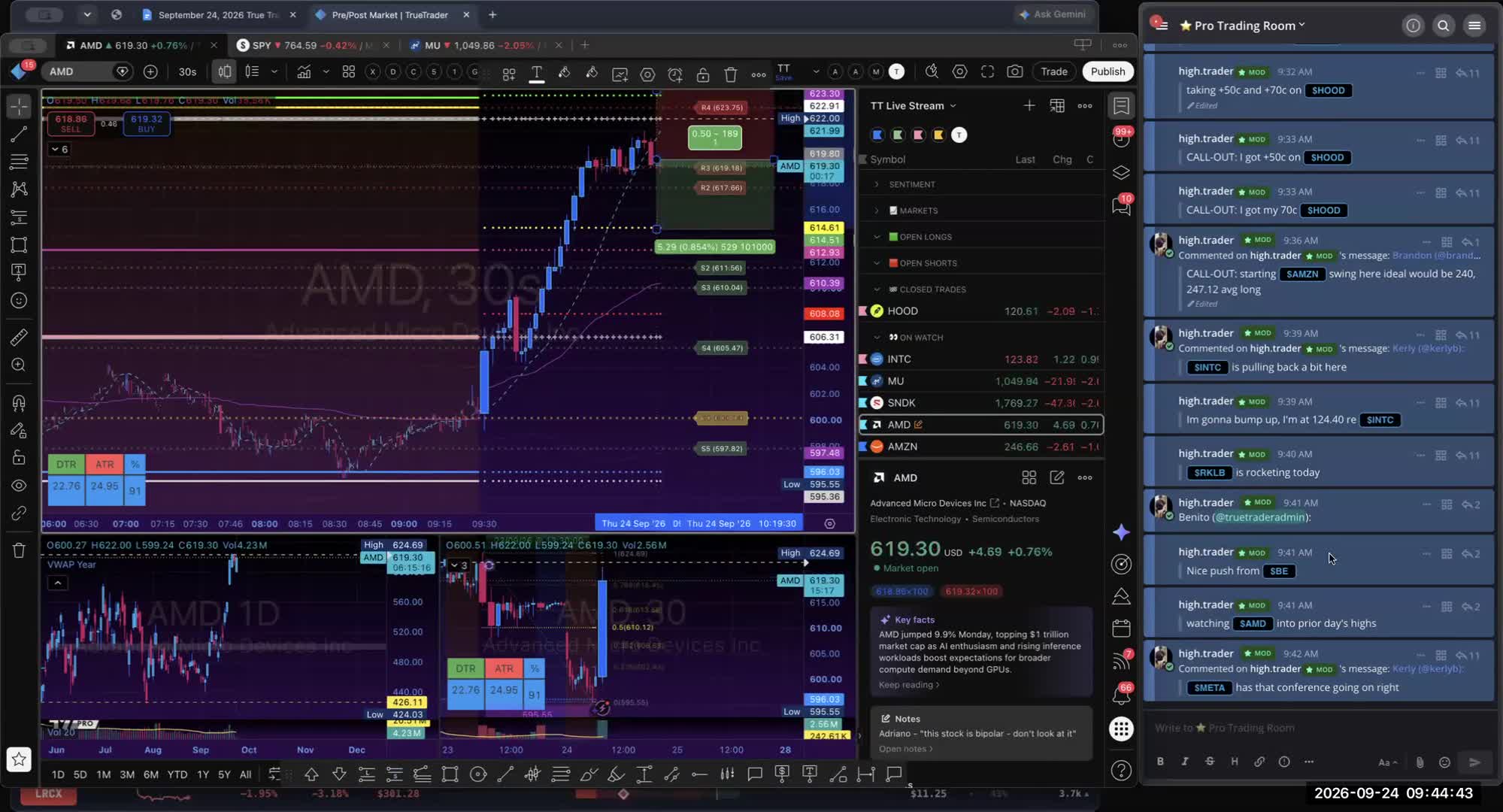
Task: Open the Indicators menu in chart toolbar
Action: pyautogui.click(x=304, y=72)
